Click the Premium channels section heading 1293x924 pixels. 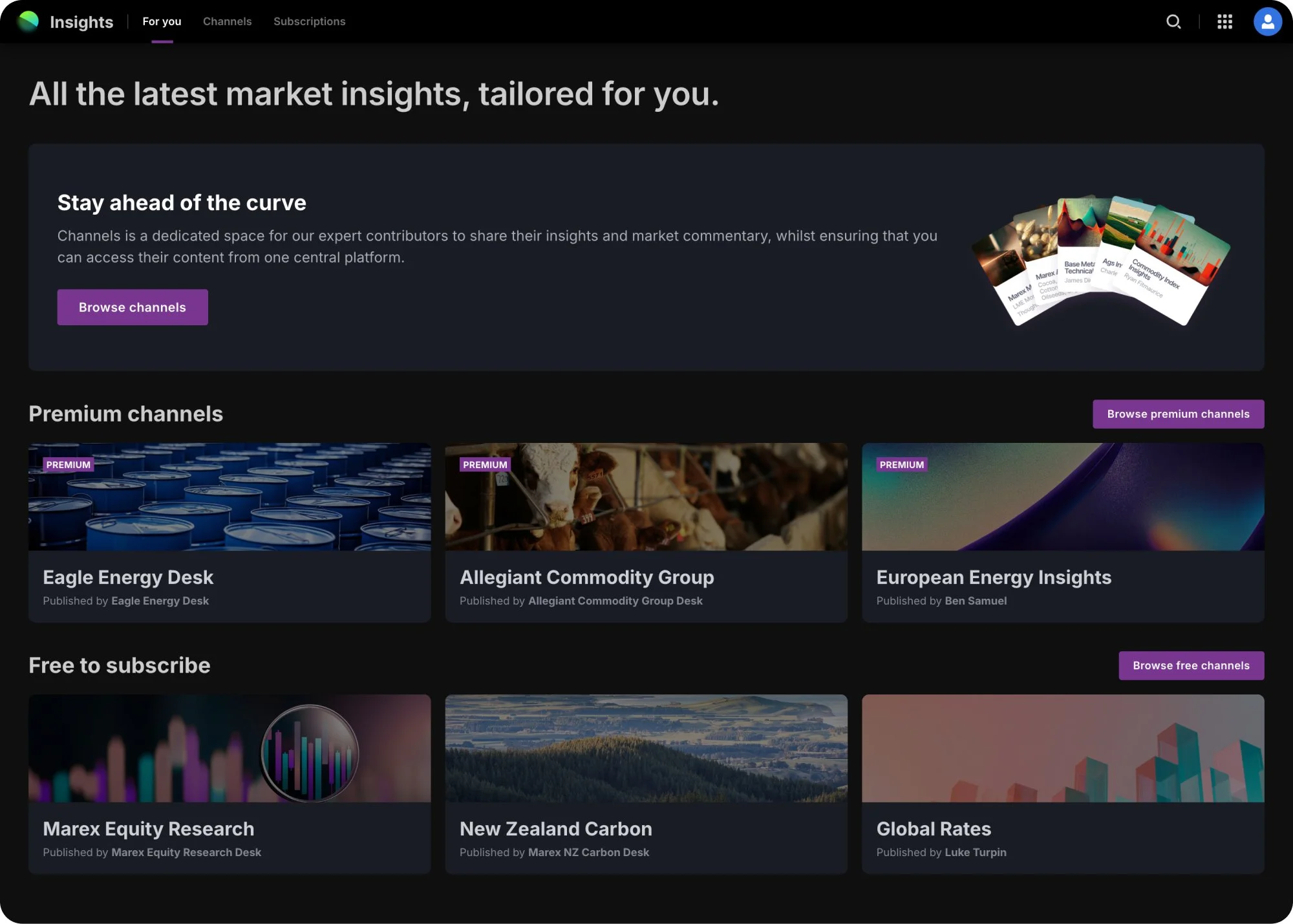(x=126, y=414)
